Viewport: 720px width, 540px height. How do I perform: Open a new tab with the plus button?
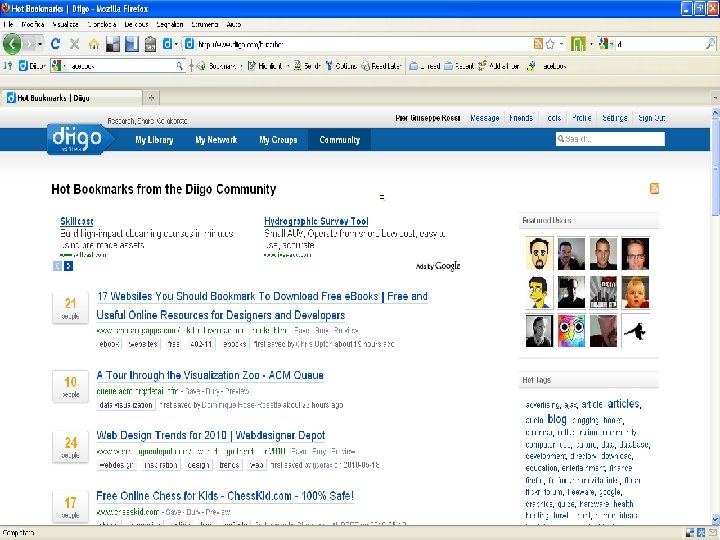click(151, 97)
